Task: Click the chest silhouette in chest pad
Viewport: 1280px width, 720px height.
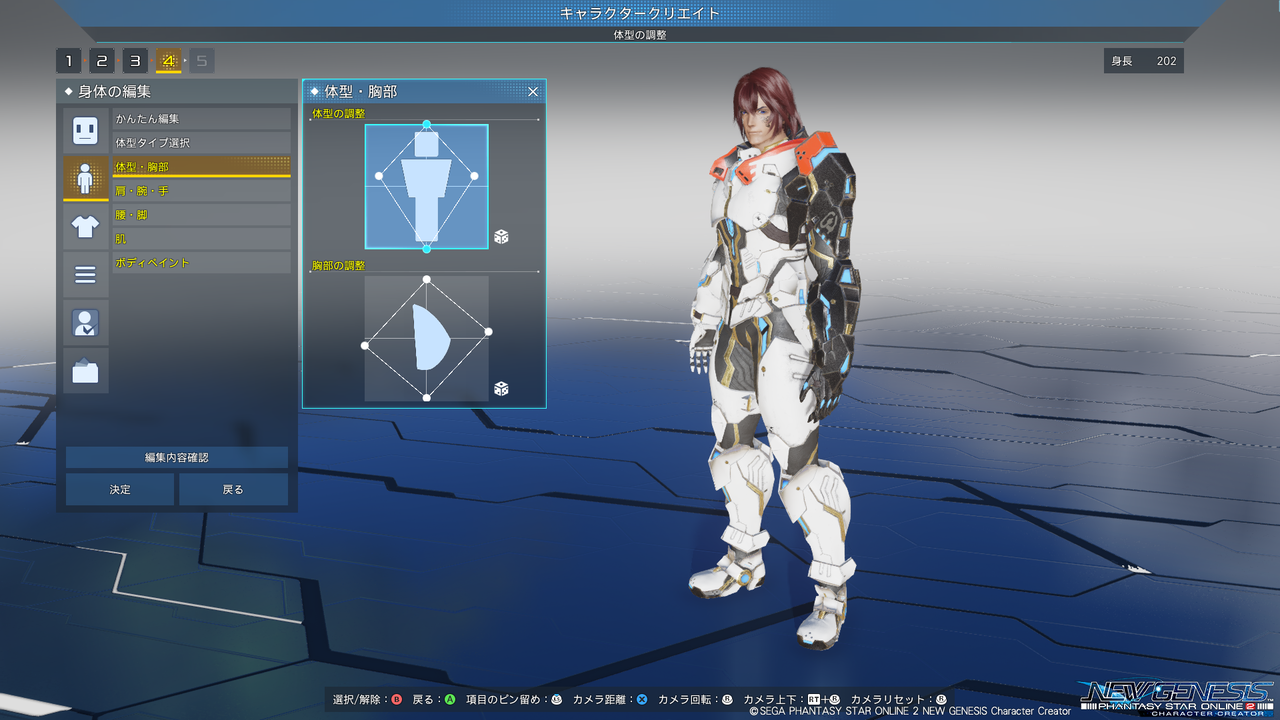Action: 431,338
